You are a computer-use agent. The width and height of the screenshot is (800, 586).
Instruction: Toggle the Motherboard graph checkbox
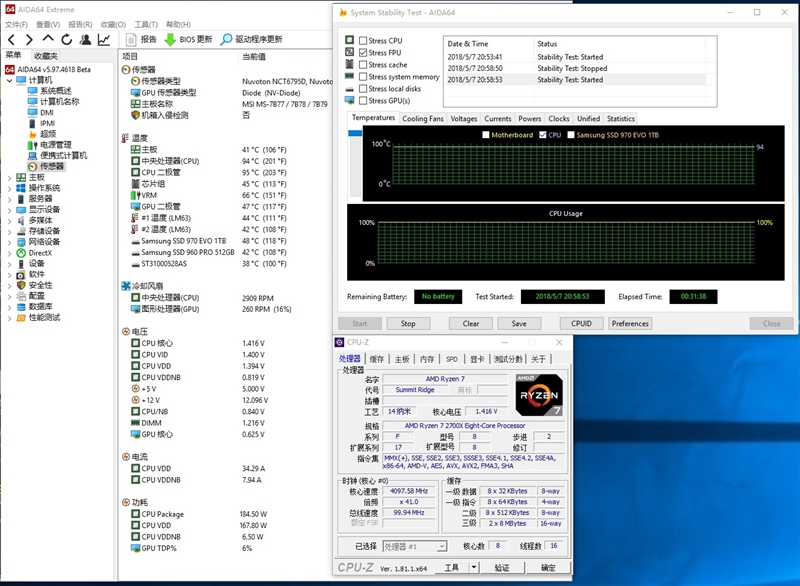click(485, 135)
